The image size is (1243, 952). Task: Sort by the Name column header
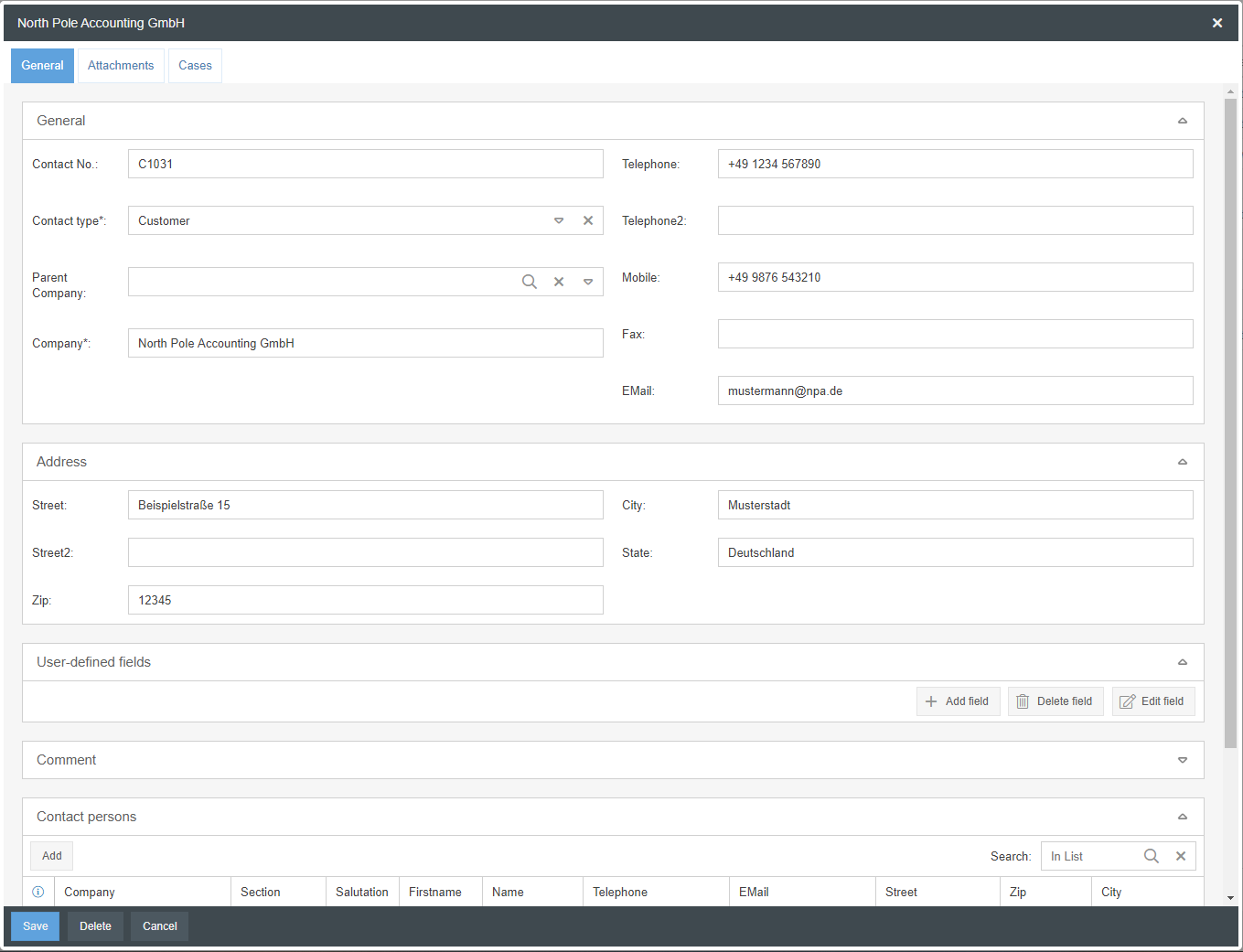(532, 892)
